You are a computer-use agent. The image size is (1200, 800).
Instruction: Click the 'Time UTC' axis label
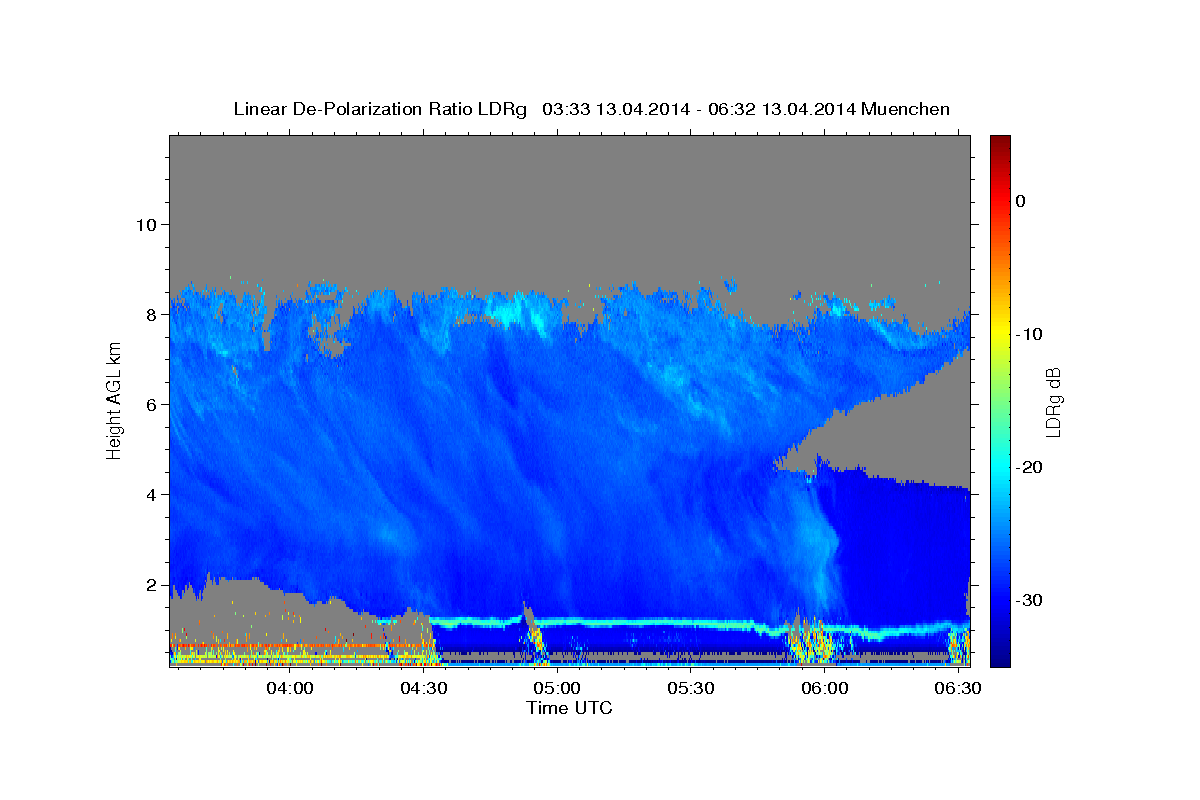(x=569, y=708)
